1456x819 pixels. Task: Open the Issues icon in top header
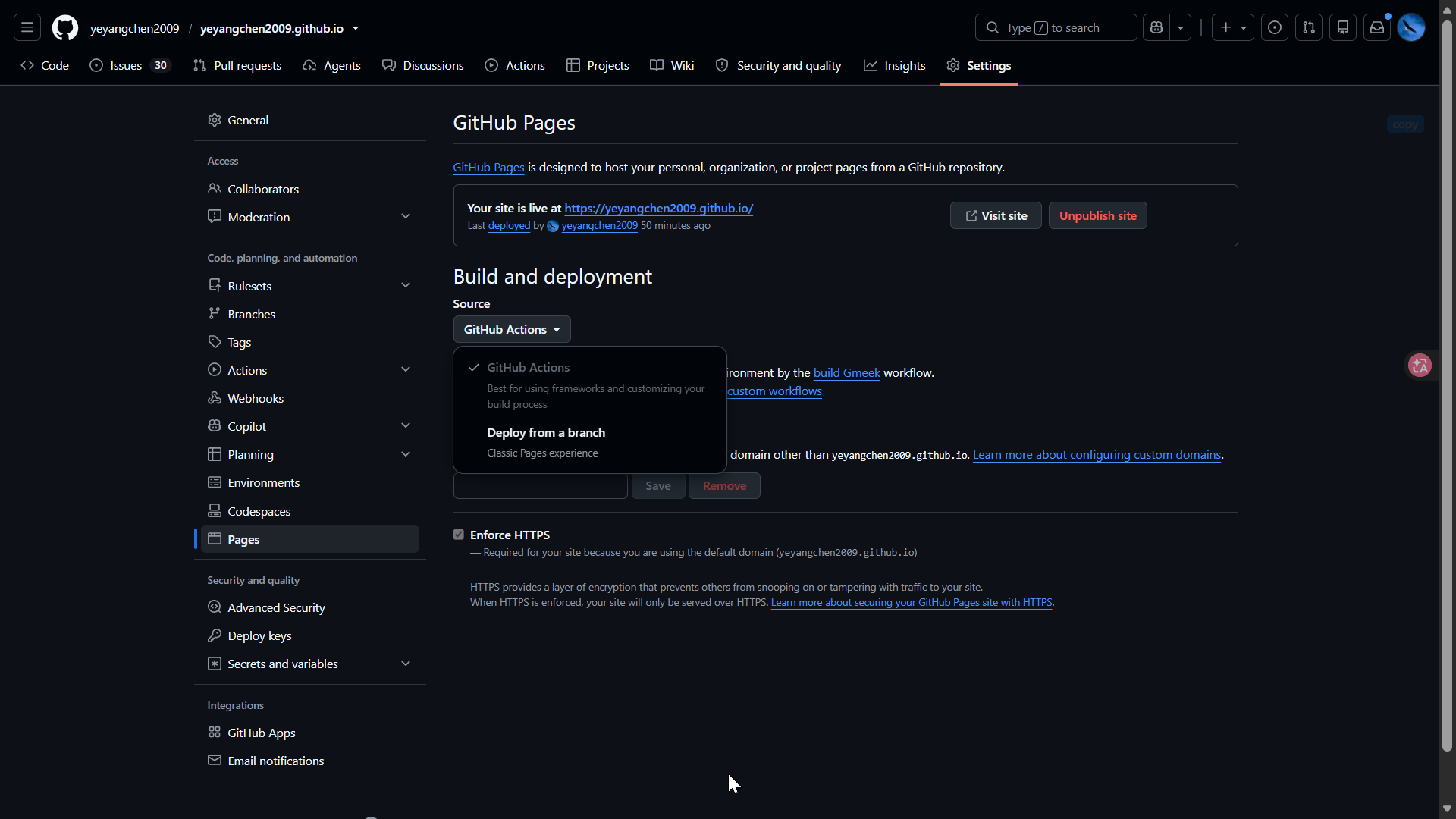1275,28
